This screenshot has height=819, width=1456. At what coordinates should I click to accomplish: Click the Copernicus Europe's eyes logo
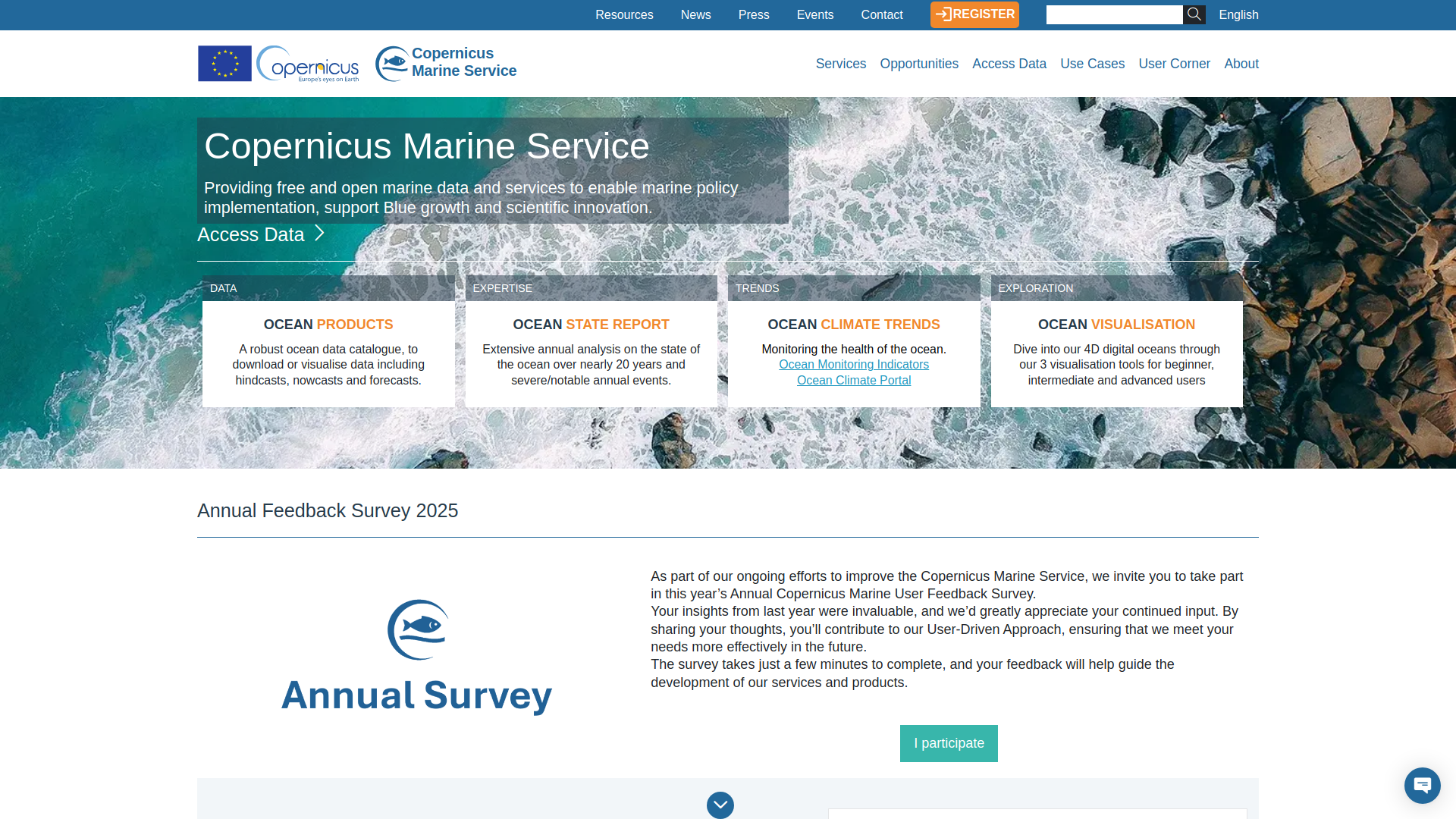point(308,64)
